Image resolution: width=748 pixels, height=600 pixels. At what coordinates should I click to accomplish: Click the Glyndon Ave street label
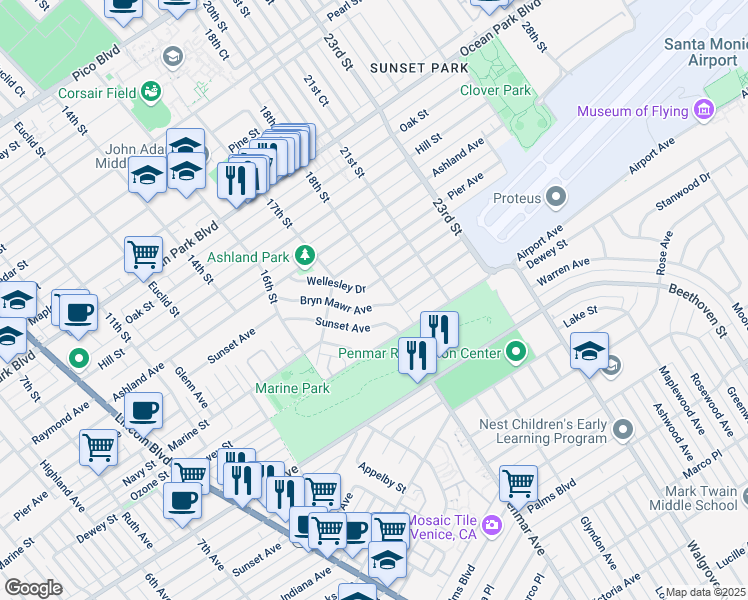(599, 543)
